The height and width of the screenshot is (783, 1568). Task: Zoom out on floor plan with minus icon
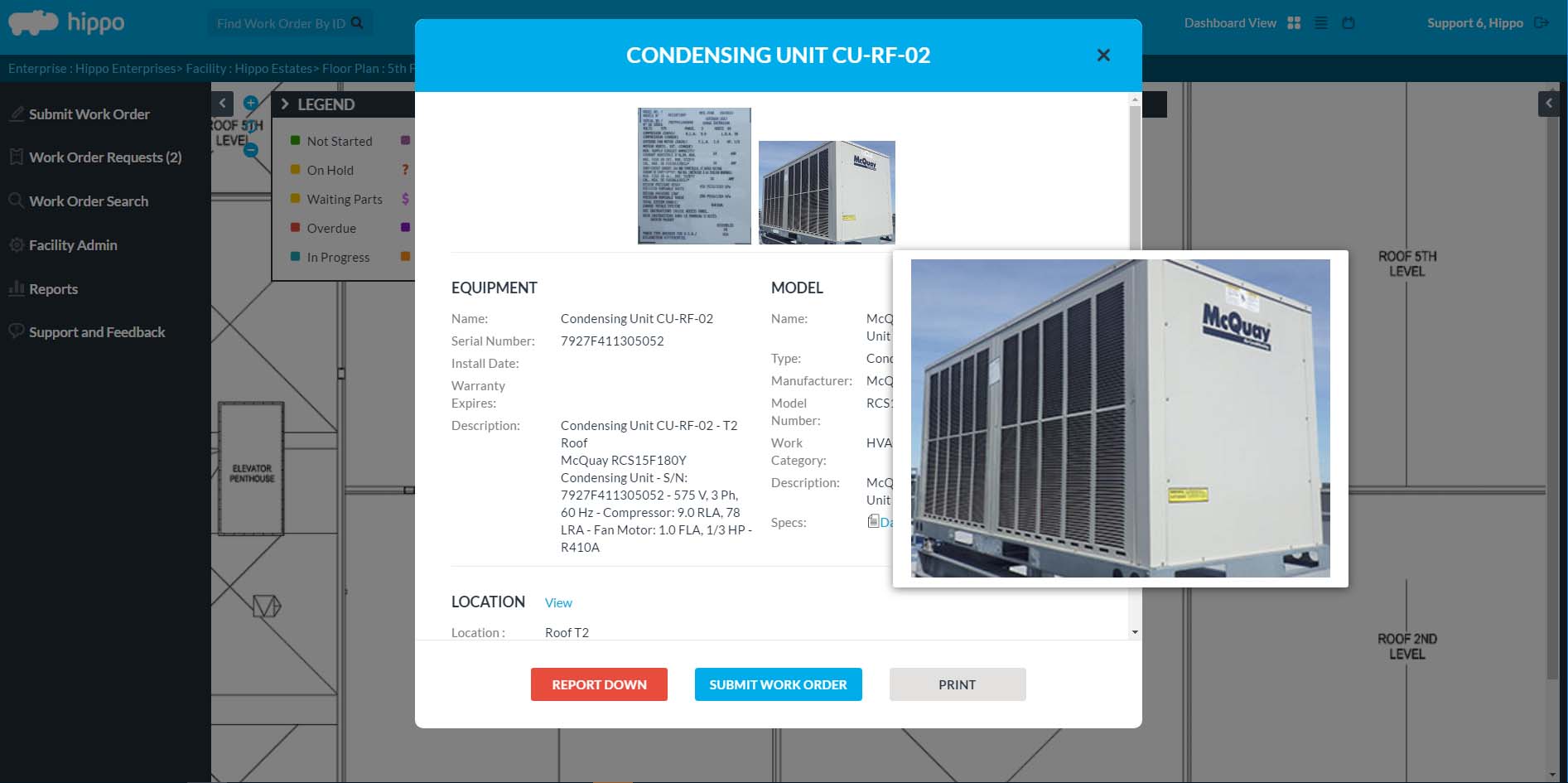251,150
